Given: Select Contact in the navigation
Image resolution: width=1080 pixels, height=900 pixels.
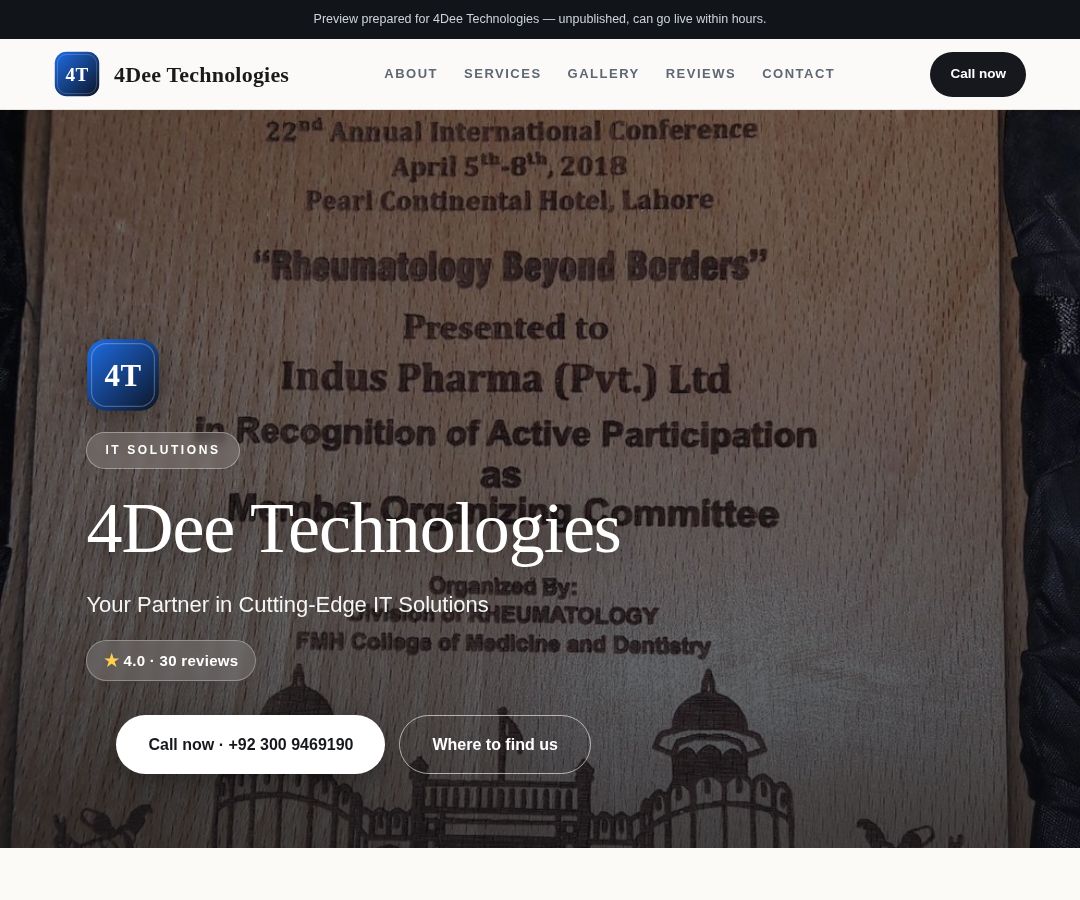Looking at the screenshot, I should 798,74.
